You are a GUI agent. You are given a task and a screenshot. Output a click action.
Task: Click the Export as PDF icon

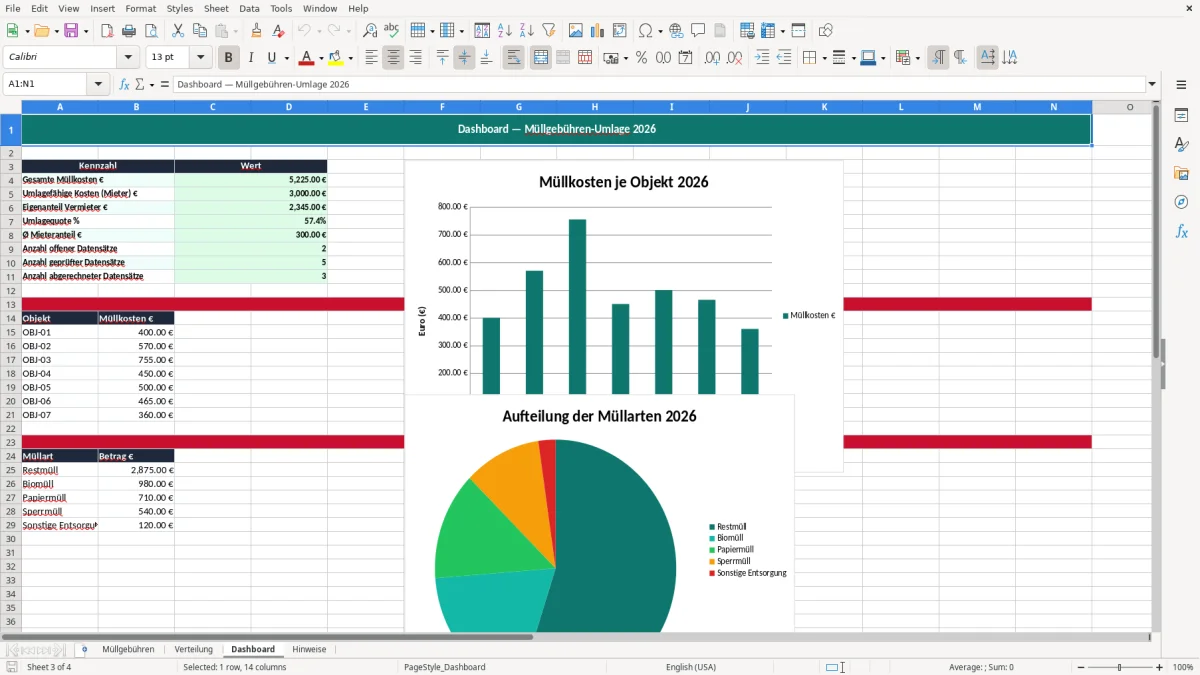coord(107,31)
